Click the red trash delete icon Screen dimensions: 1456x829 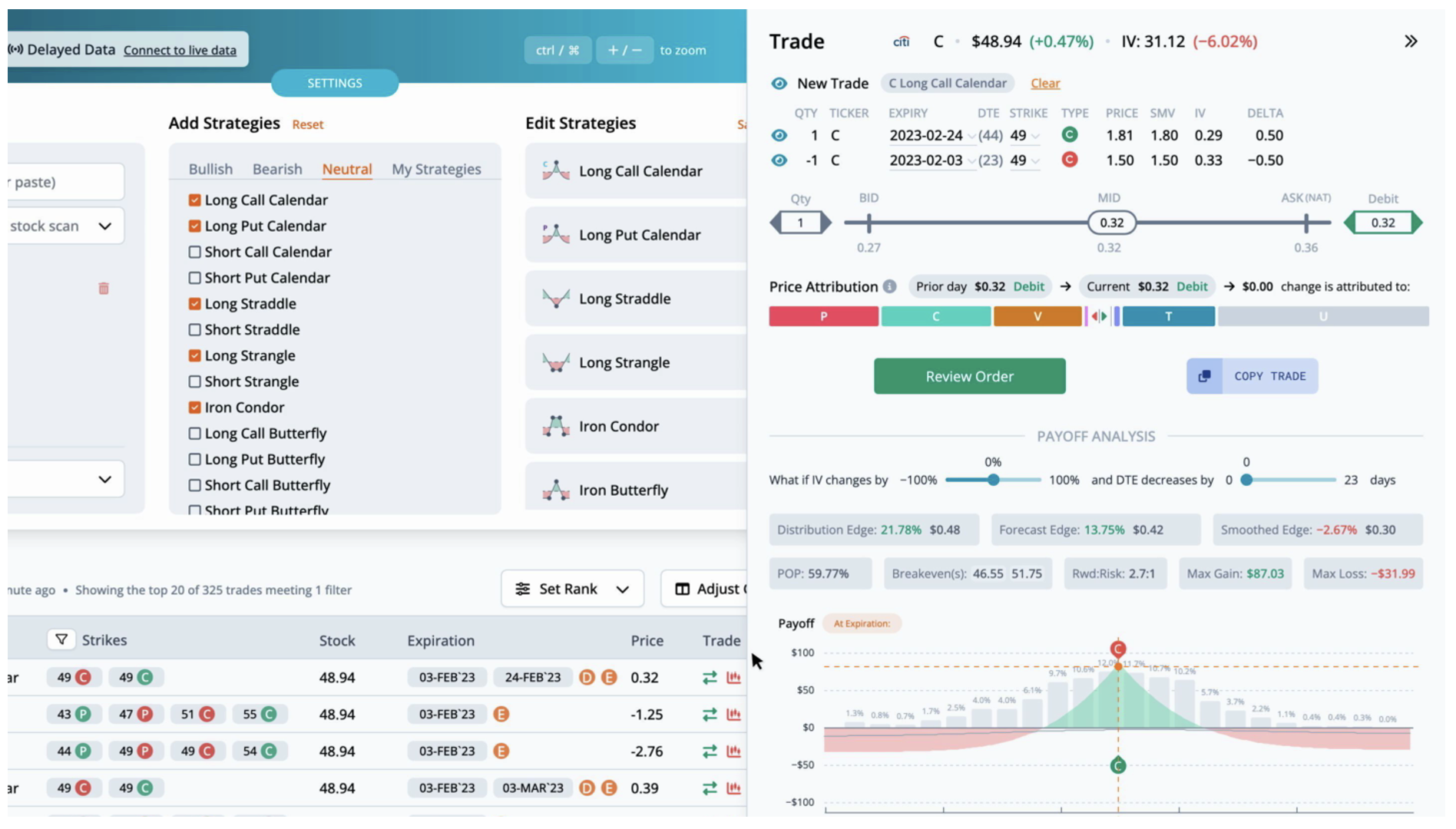click(x=104, y=289)
